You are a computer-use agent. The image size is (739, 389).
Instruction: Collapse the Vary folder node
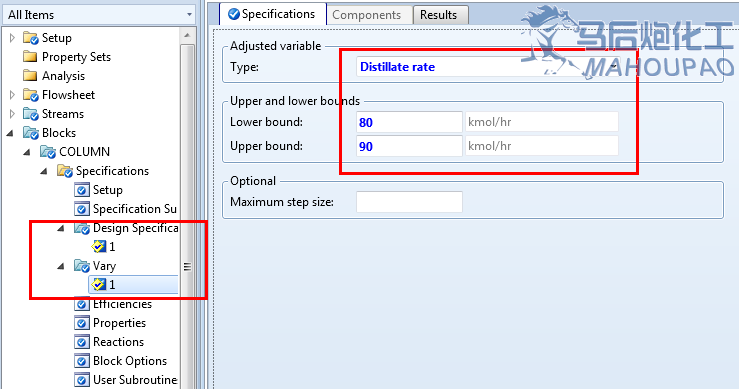(61, 266)
